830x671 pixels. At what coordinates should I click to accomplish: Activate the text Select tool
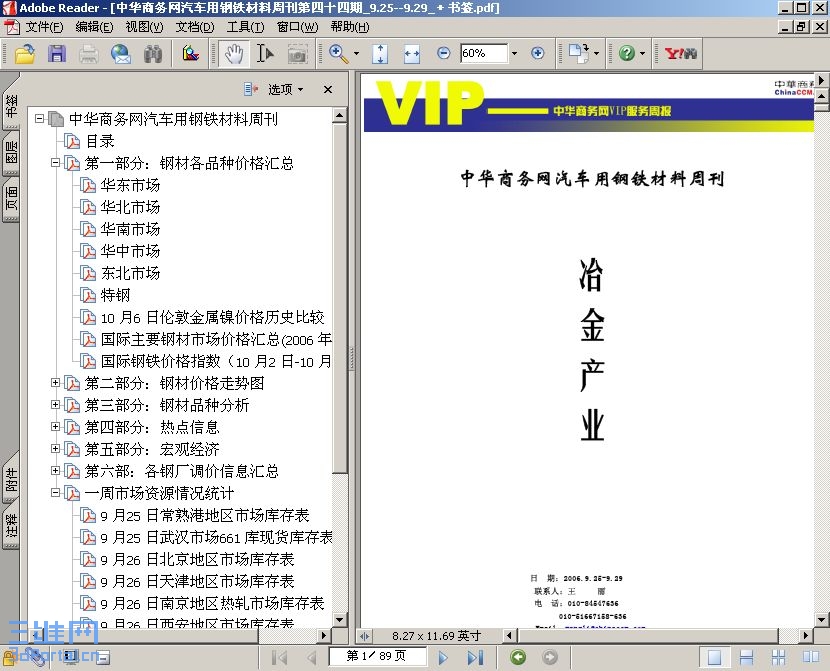click(x=265, y=53)
